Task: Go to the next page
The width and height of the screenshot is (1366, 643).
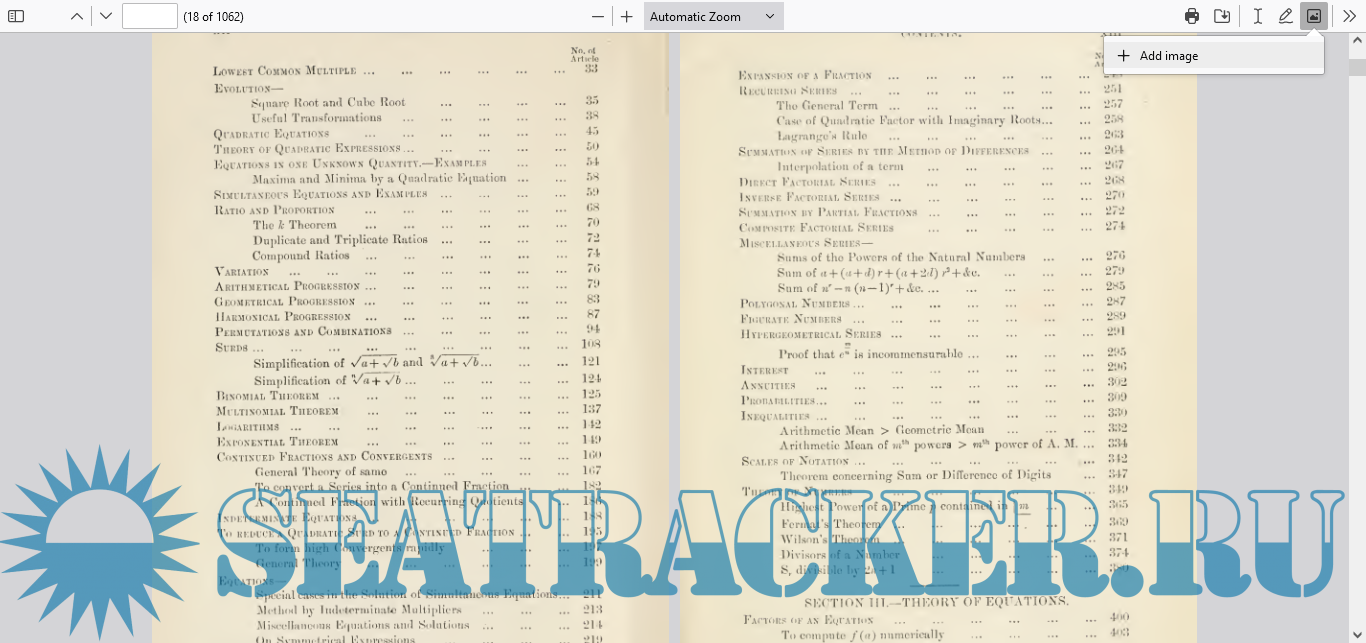Action: [106, 16]
